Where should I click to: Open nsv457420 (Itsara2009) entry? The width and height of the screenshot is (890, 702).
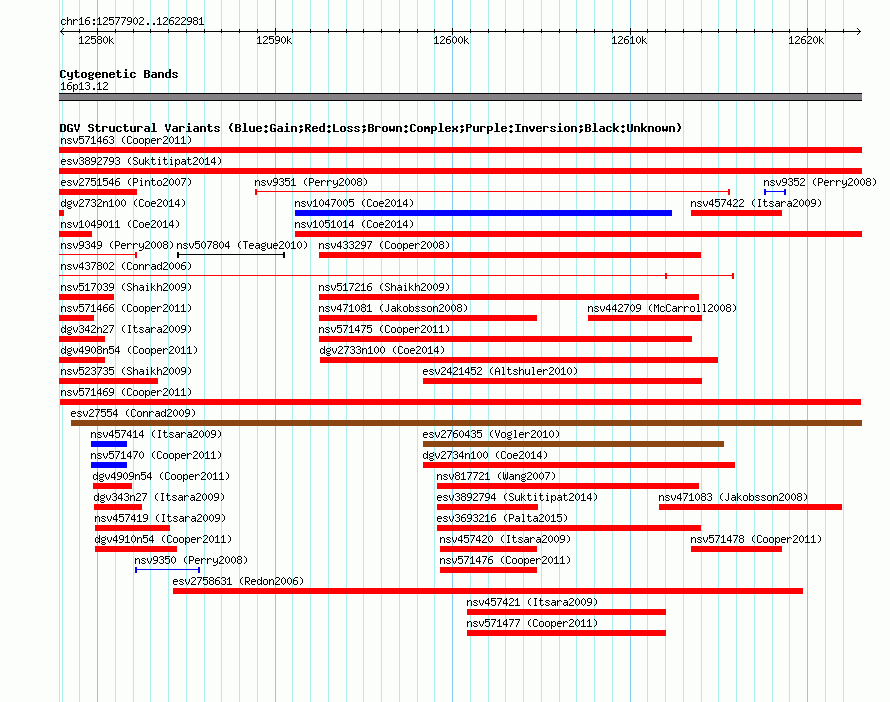tap(505, 539)
